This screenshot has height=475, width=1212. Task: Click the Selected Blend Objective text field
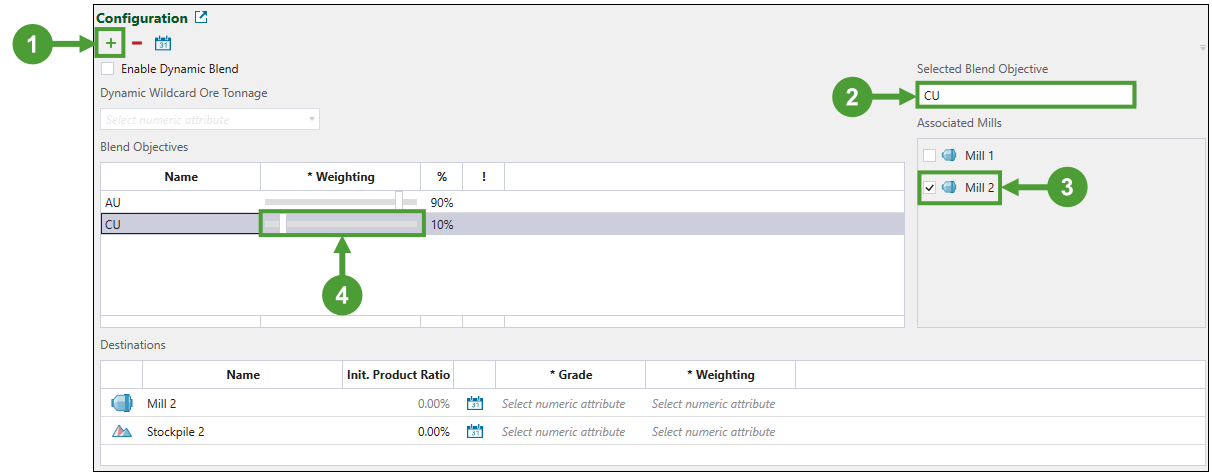click(1026, 96)
